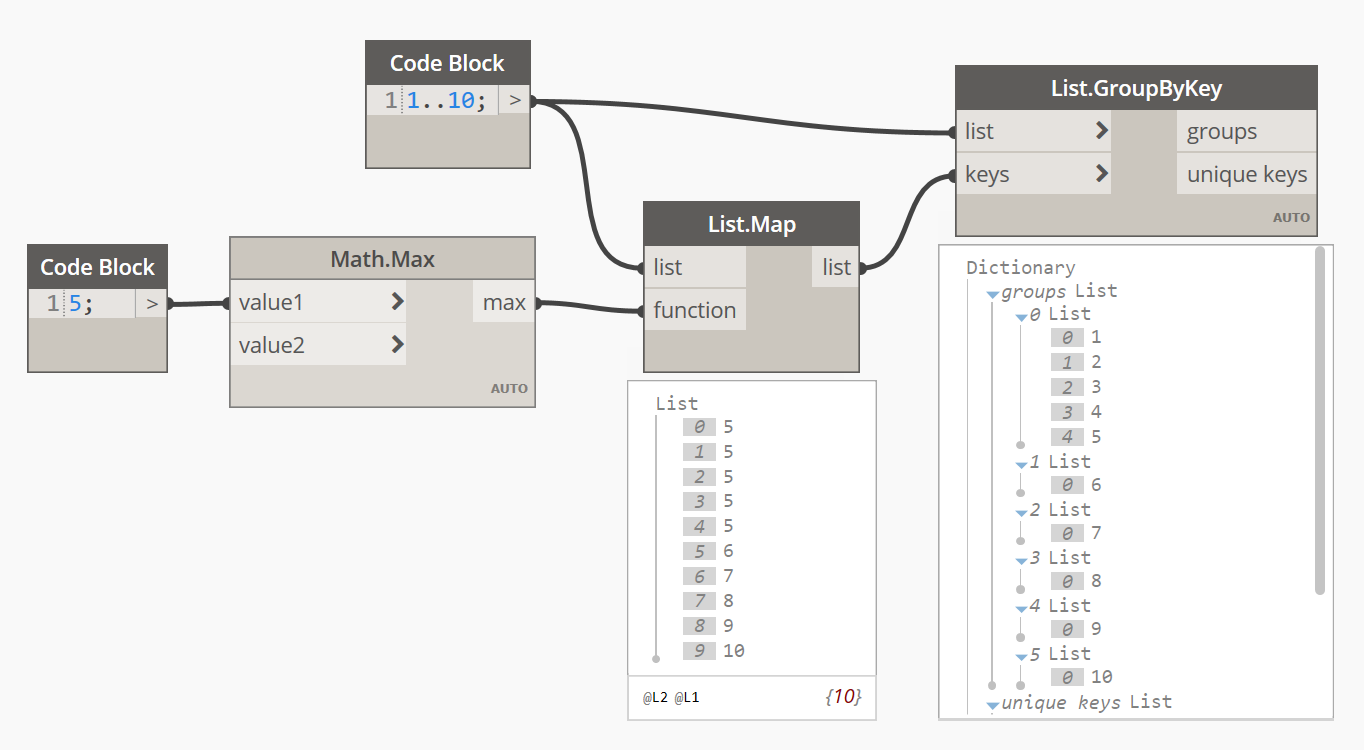Click the unique keys output port
Image resolution: width=1364 pixels, height=750 pixels.
click(1247, 174)
